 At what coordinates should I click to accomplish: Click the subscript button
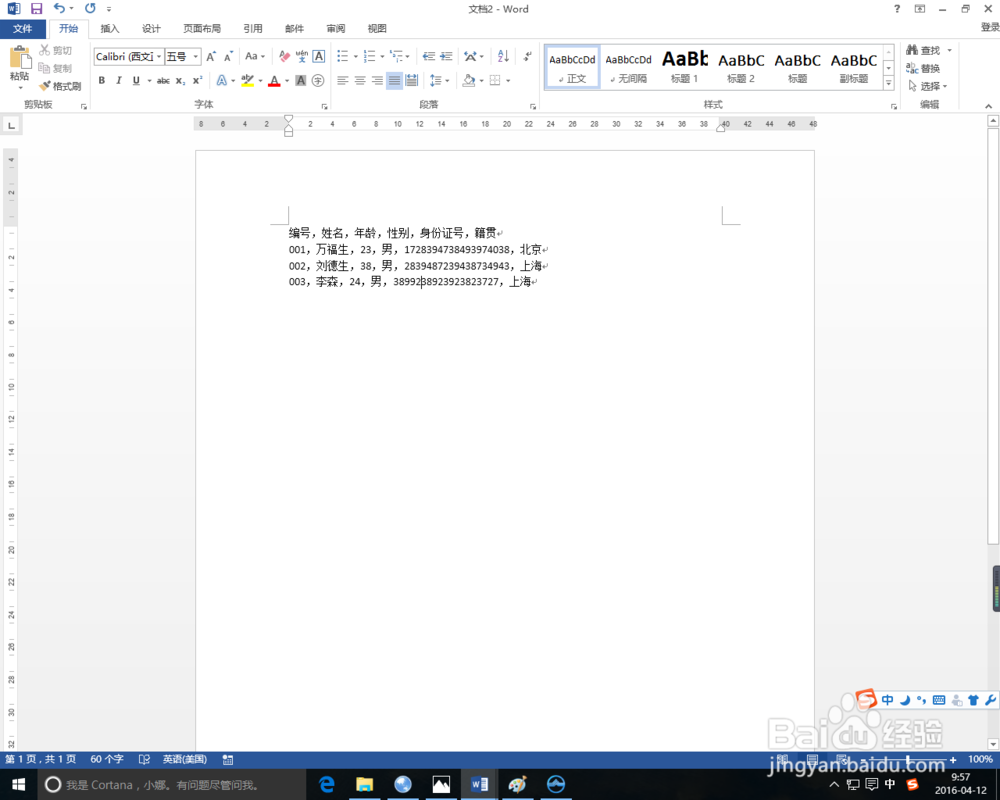click(x=180, y=80)
